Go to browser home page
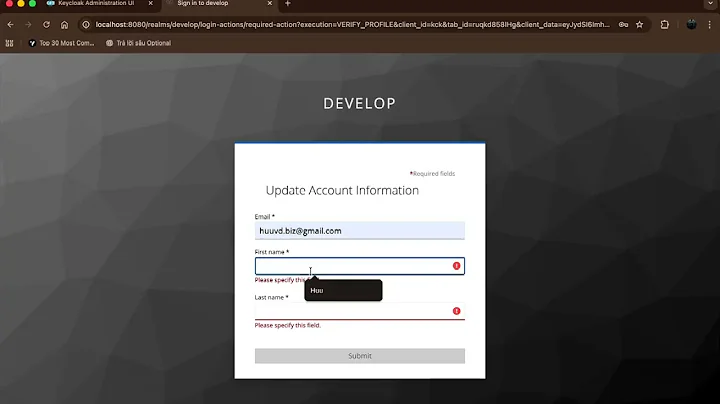 tap(64, 25)
